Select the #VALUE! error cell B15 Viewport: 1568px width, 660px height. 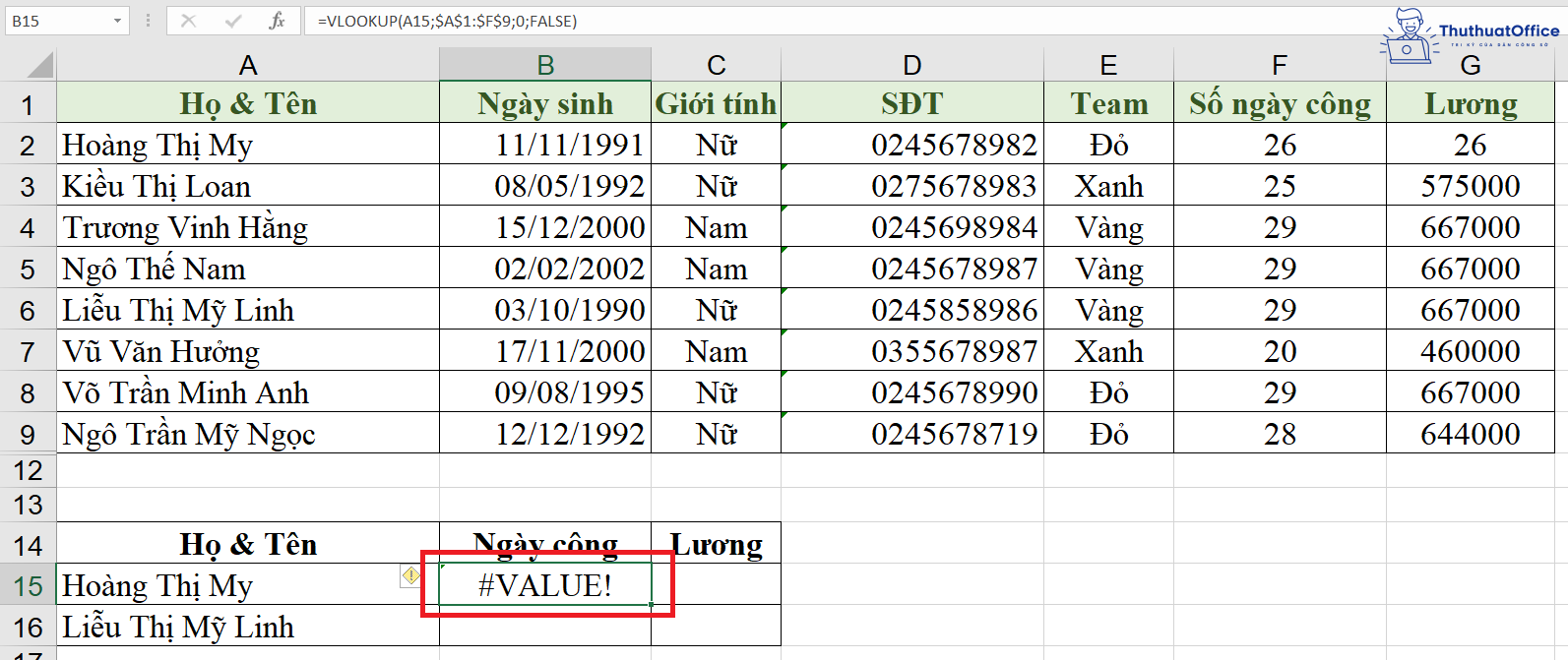pyautogui.click(x=545, y=585)
